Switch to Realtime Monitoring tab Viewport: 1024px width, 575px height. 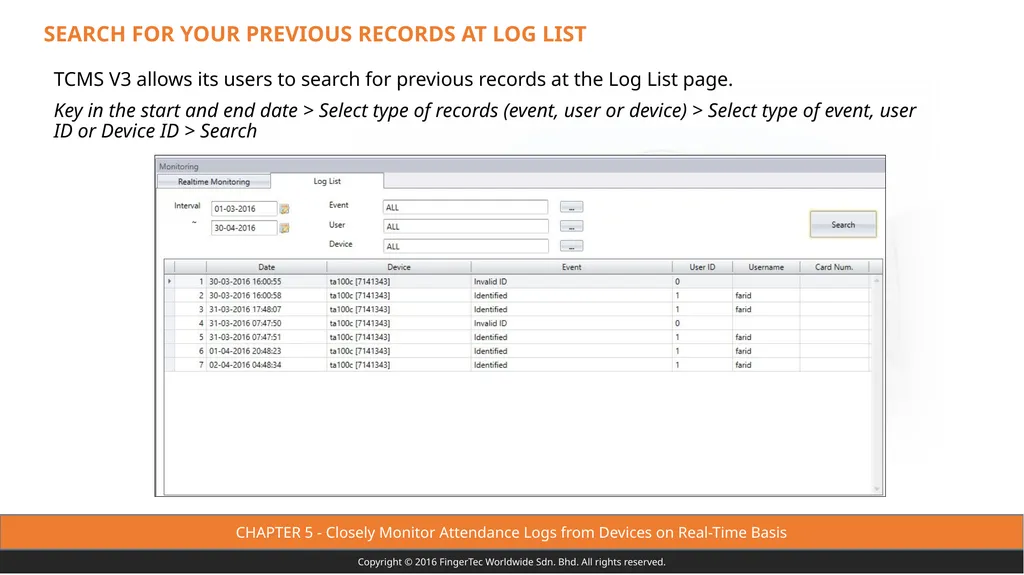(214, 182)
